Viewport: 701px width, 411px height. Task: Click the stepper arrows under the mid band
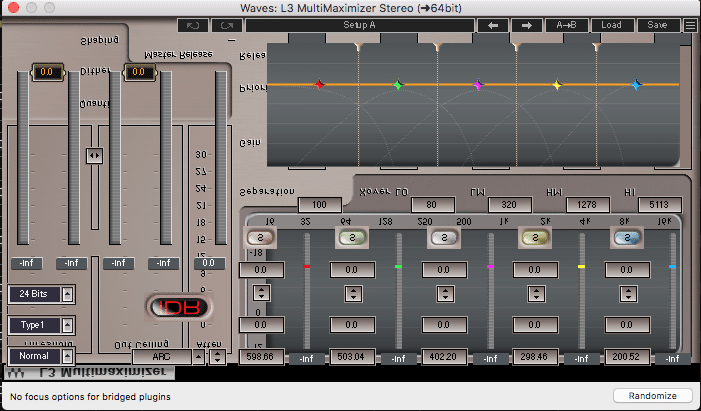(445, 293)
